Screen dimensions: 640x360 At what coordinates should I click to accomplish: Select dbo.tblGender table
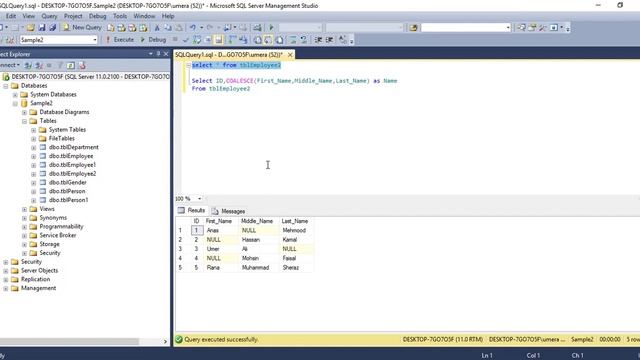[x=67, y=182]
